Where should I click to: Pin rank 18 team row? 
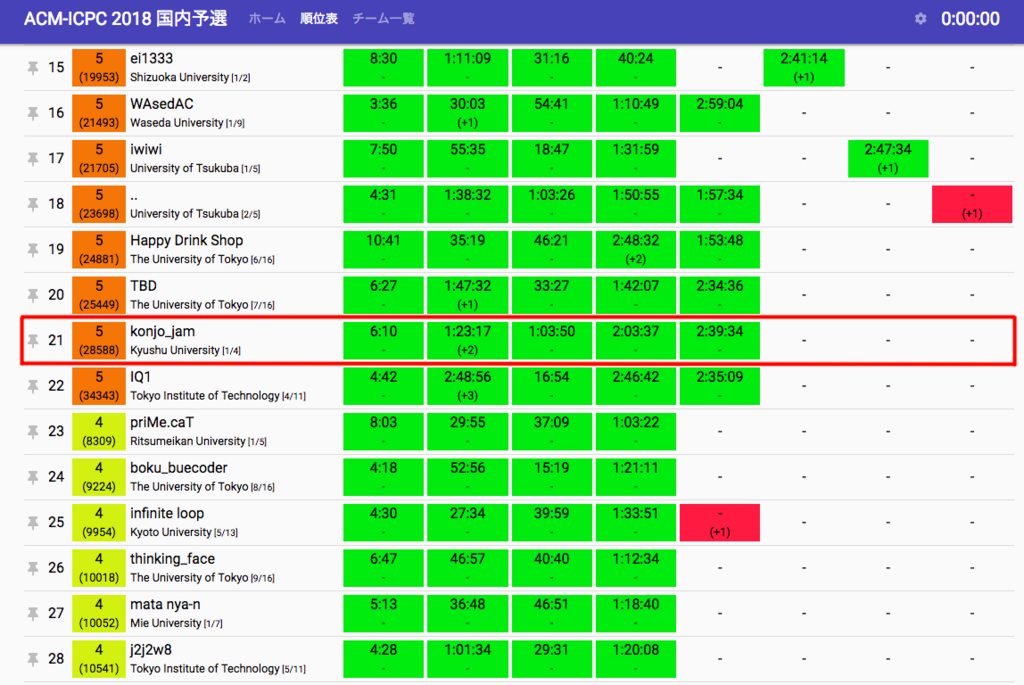(x=33, y=204)
